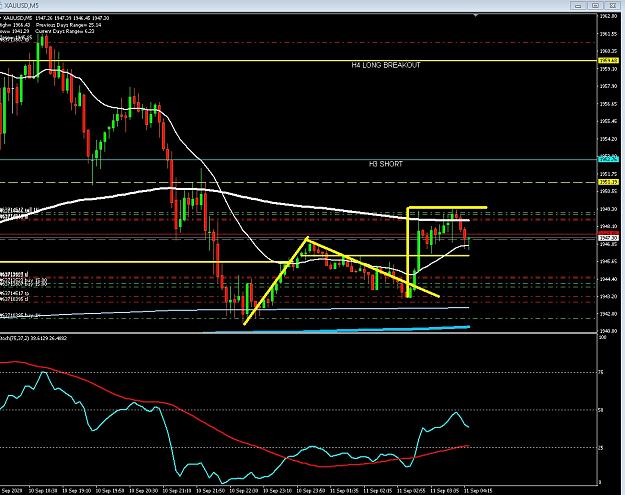Click the XAUUSD,M5 window title
The image size is (625, 495).
click(x=20, y=6)
